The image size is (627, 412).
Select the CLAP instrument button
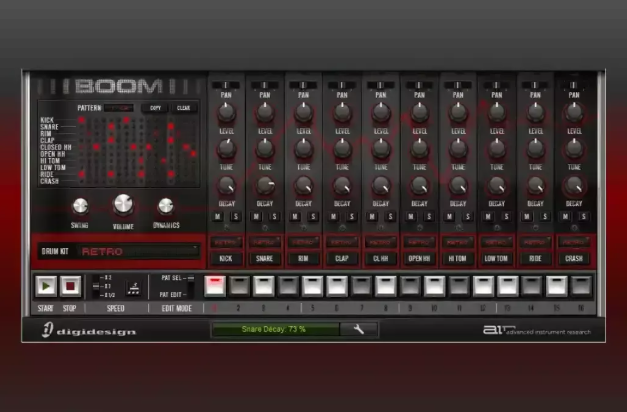tap(342, 259)
